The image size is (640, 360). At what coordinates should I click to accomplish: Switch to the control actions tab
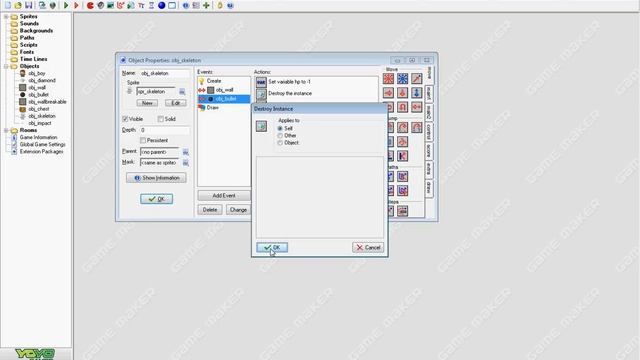pyautogui.click(x=429, y=131)
